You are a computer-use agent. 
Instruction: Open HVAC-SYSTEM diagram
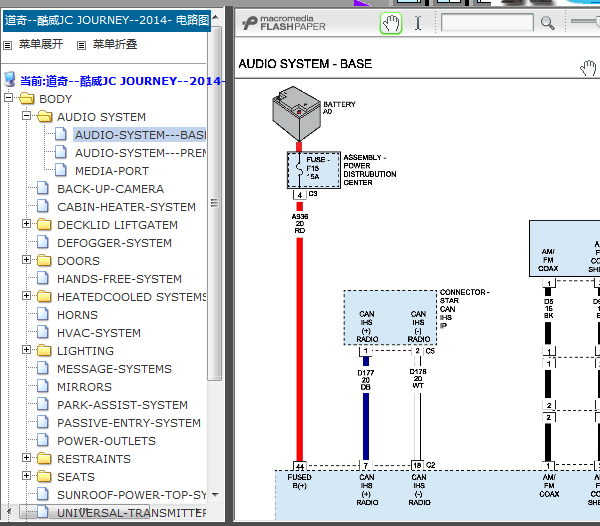(x=99, y=333)
